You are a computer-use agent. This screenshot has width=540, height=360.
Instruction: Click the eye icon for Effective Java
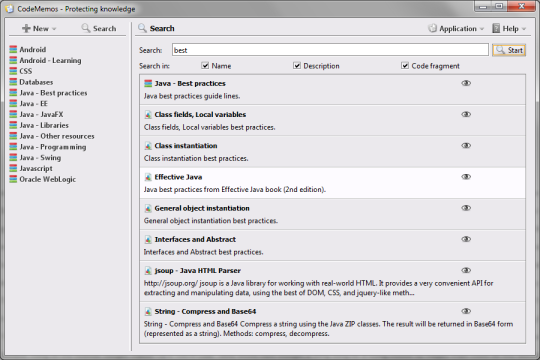pyautogui.click(x=466, y=177)
